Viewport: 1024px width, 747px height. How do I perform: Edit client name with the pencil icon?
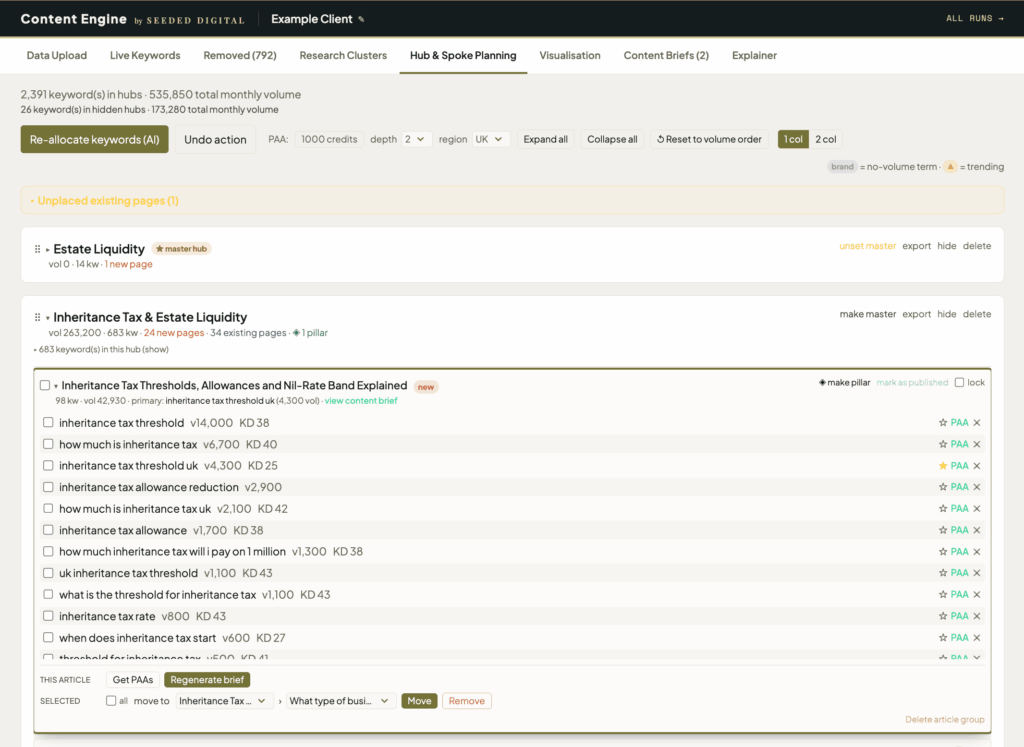(x=361, y=20)
